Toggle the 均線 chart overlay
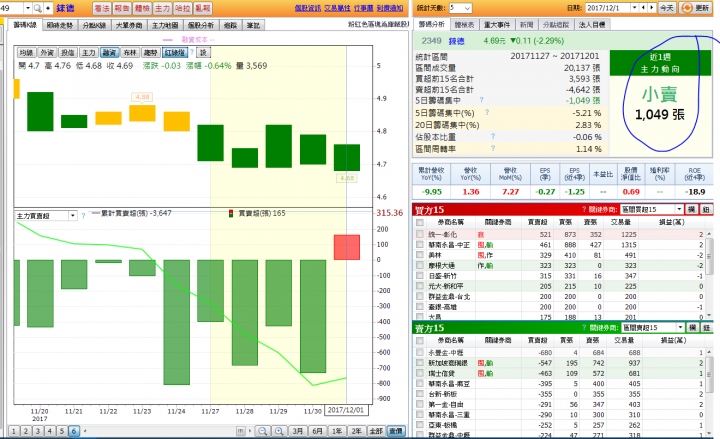The image size is (720, 439). click(x=26, y=53)
